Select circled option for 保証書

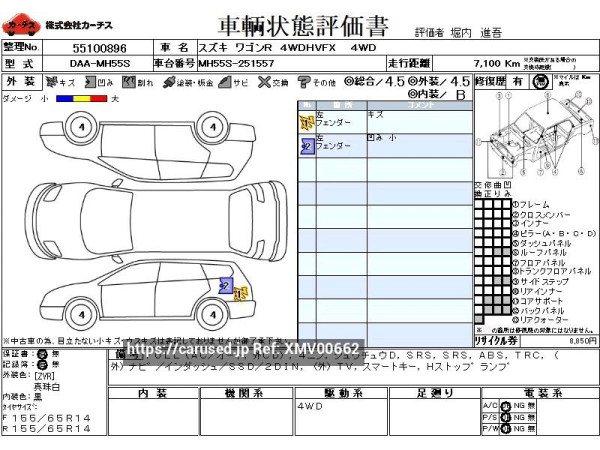click(43, 354)
